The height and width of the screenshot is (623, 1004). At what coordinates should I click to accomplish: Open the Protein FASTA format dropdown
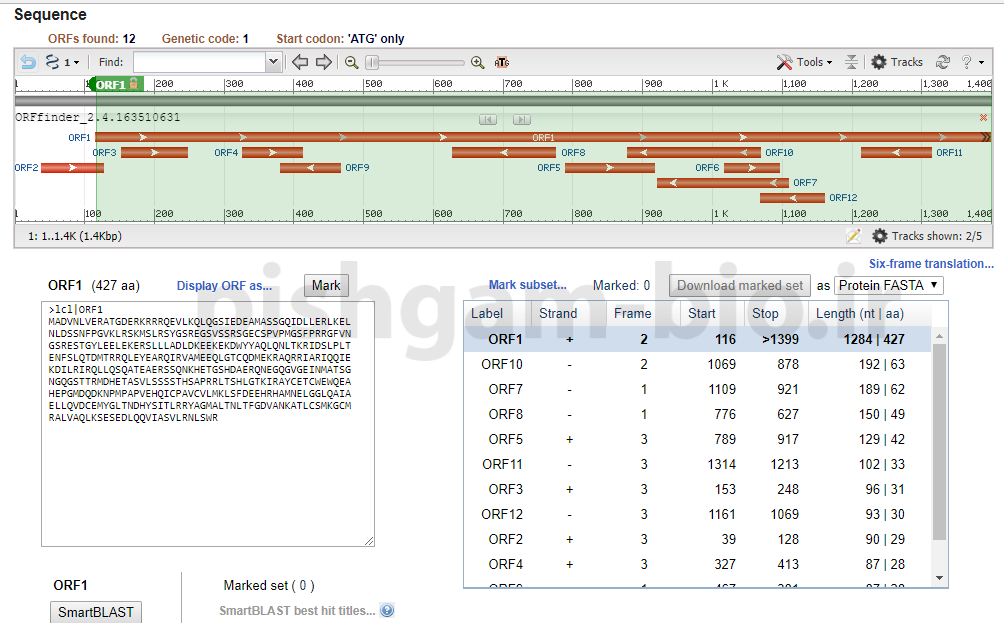pyautogui.click(x=888, y=285)
